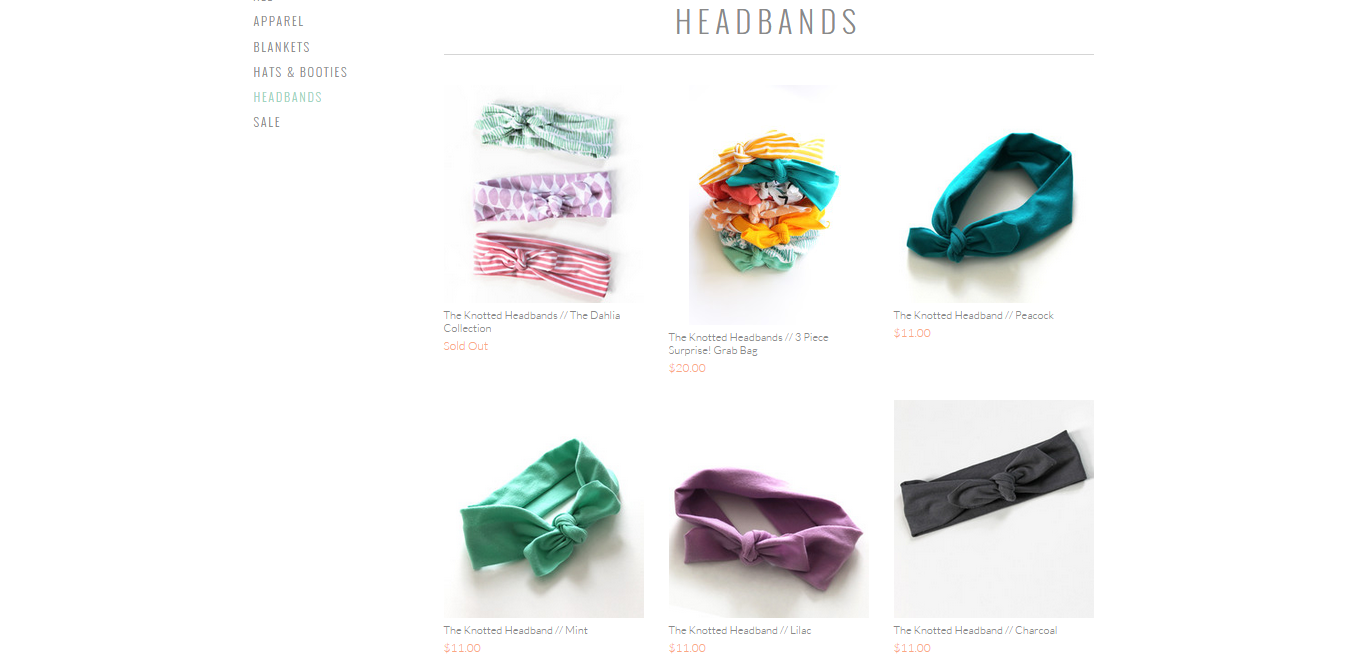View the Dahlia Collection headbands photo
This screenshot has width=1348, height=661.
tap(544, 194)
